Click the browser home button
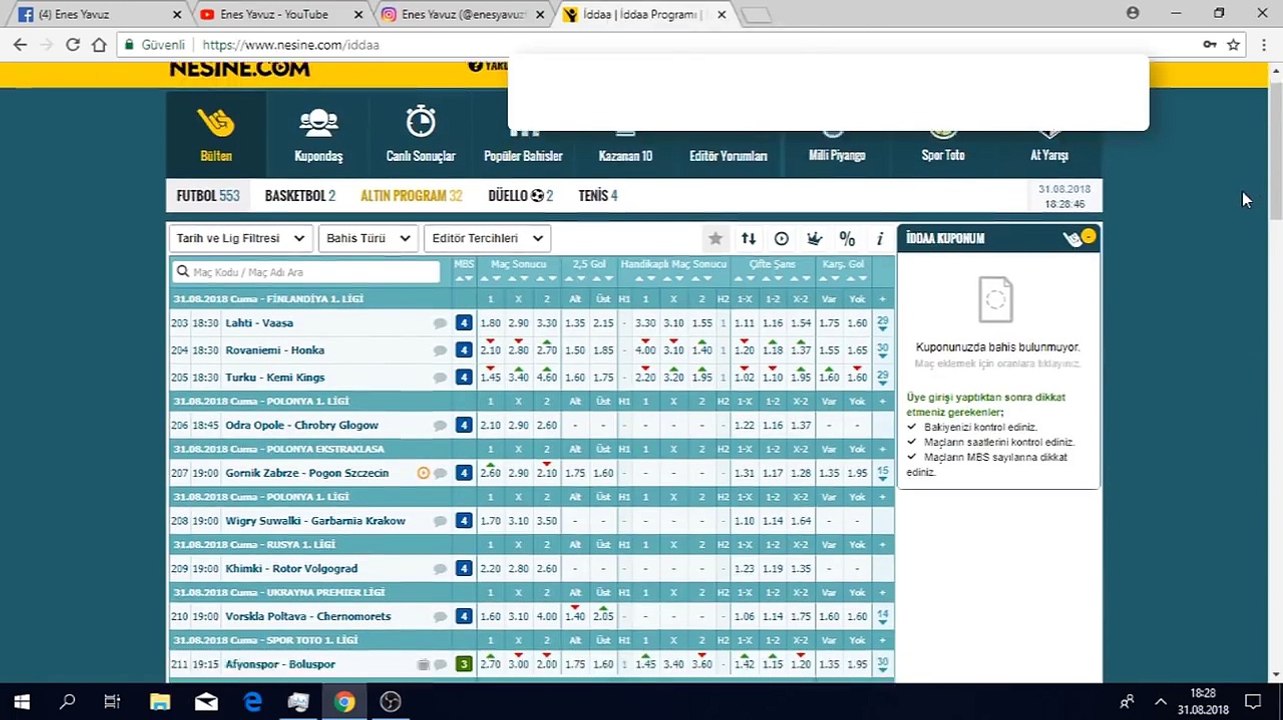Screen dimensions: 1283x720 pyautogui.click(x=99, y=44)
